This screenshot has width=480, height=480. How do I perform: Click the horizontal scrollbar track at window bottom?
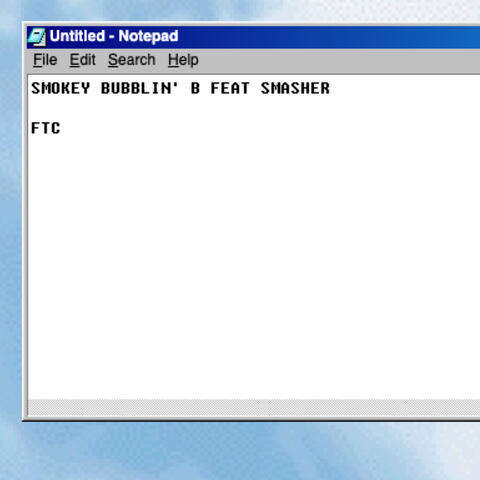point(253,407)
